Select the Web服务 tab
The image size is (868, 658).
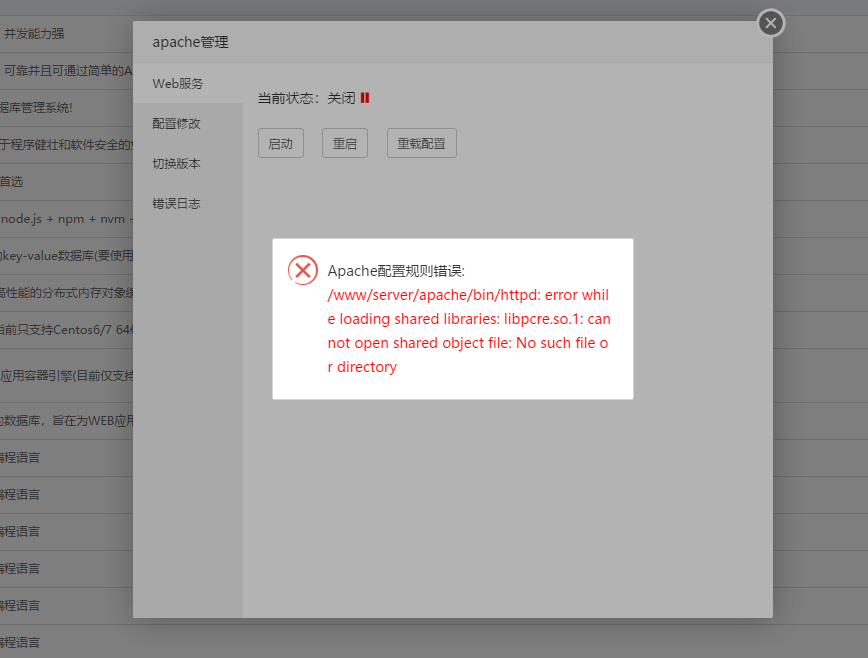[x=188, y=84]
